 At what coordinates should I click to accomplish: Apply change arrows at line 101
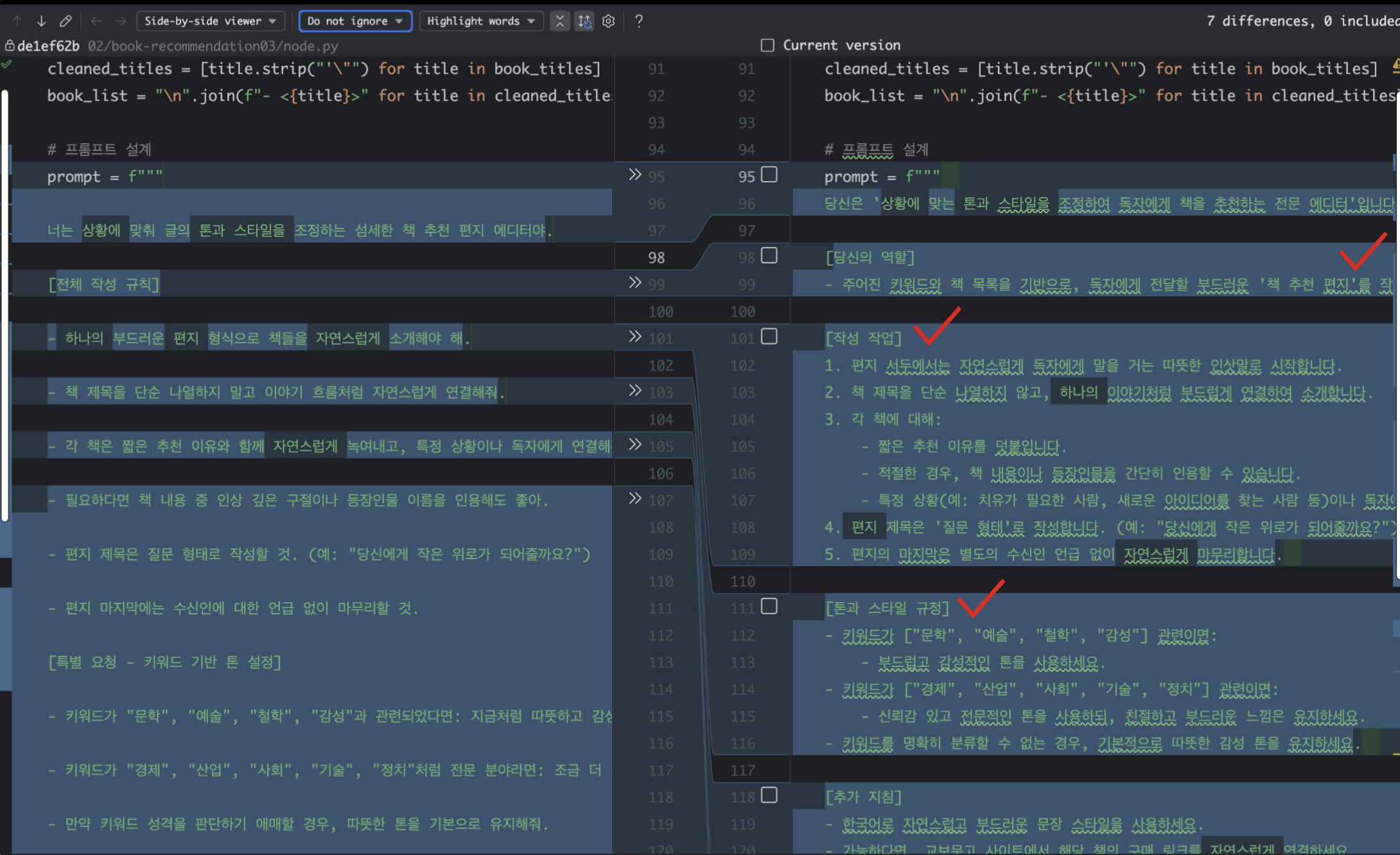pos(634,336)
